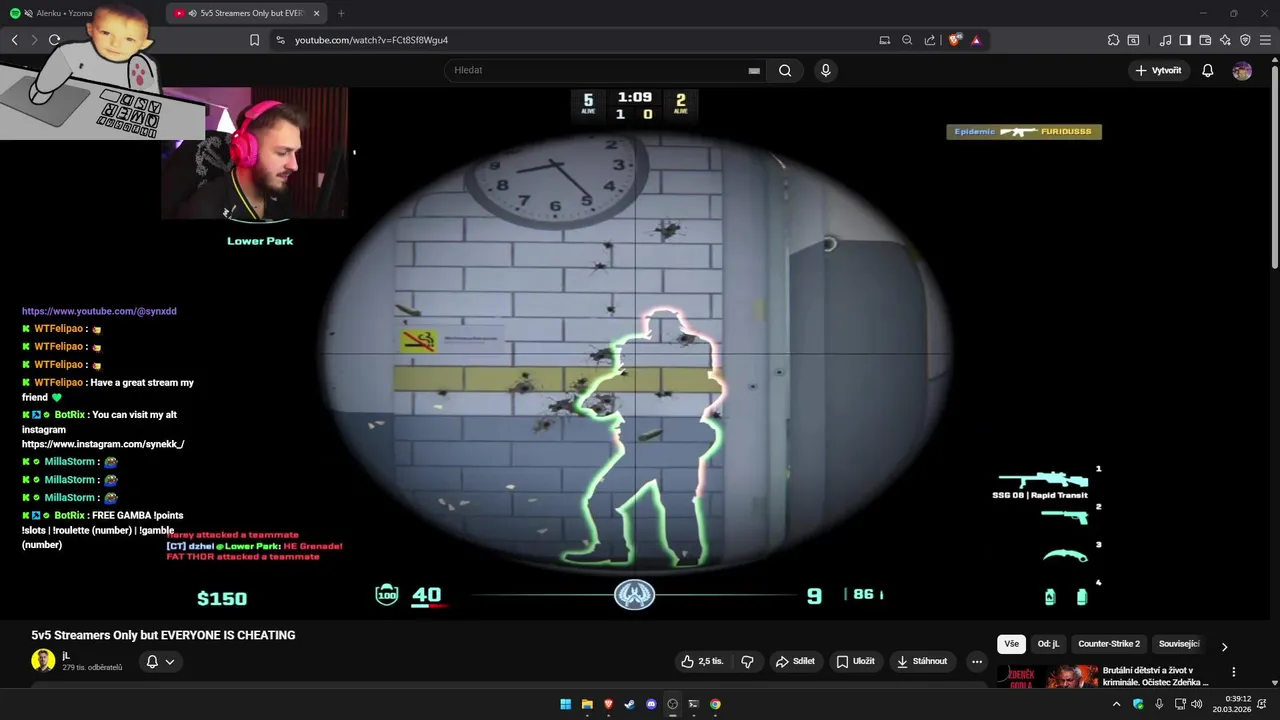Open Discord from the taskbar
This screenshot has width=1280, height=720.
tap(651, 704)
